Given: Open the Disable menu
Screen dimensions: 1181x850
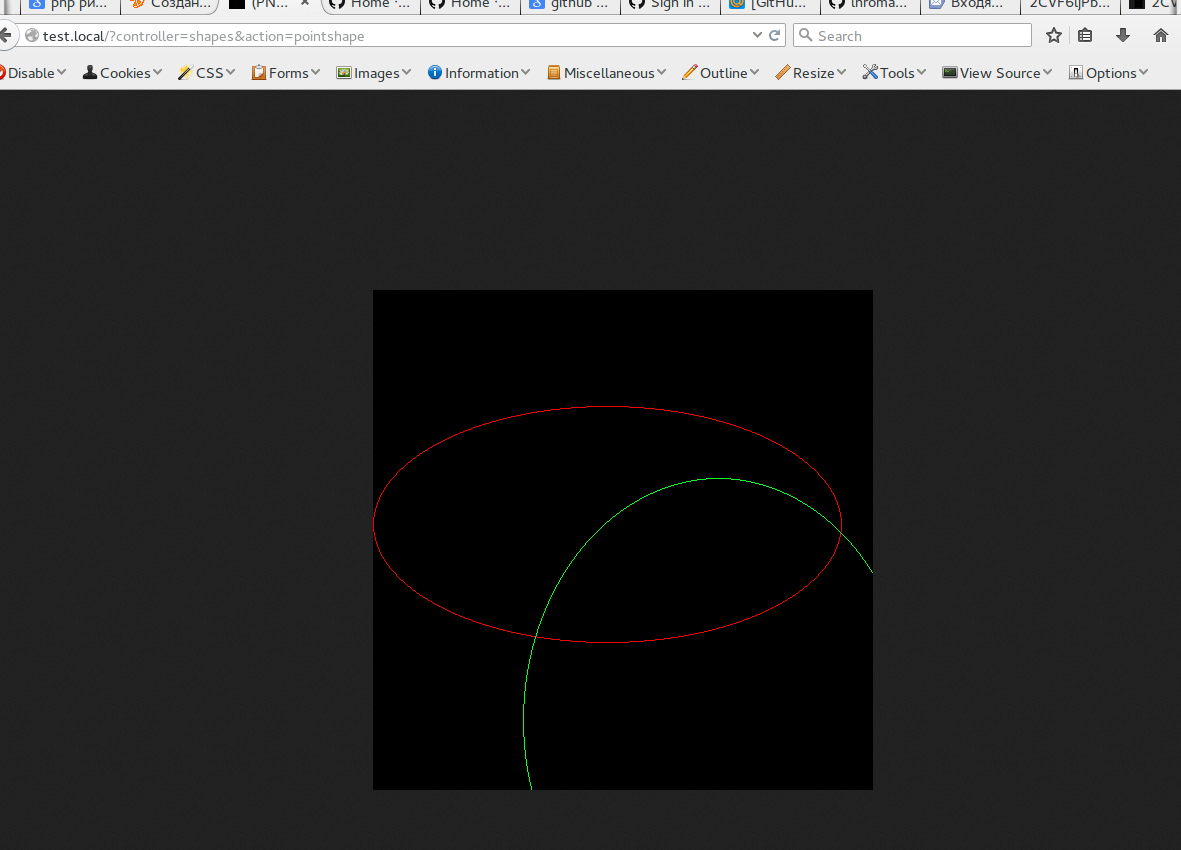Looking at the screenshot, I should click(32, 73).
